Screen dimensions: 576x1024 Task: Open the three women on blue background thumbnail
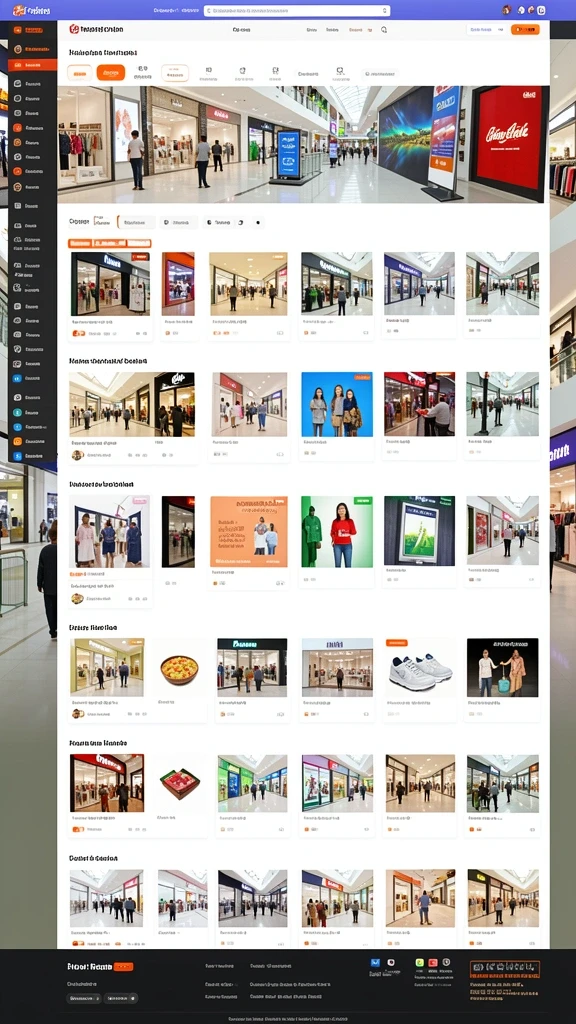tap(337, 404)
